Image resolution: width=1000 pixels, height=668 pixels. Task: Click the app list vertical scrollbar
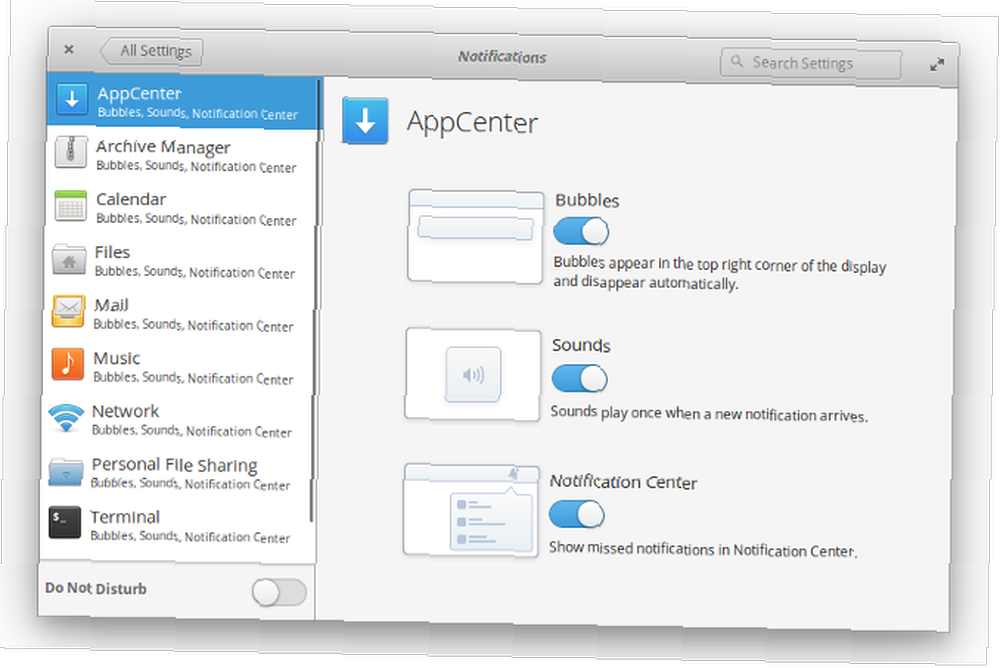tap(315, 300)
